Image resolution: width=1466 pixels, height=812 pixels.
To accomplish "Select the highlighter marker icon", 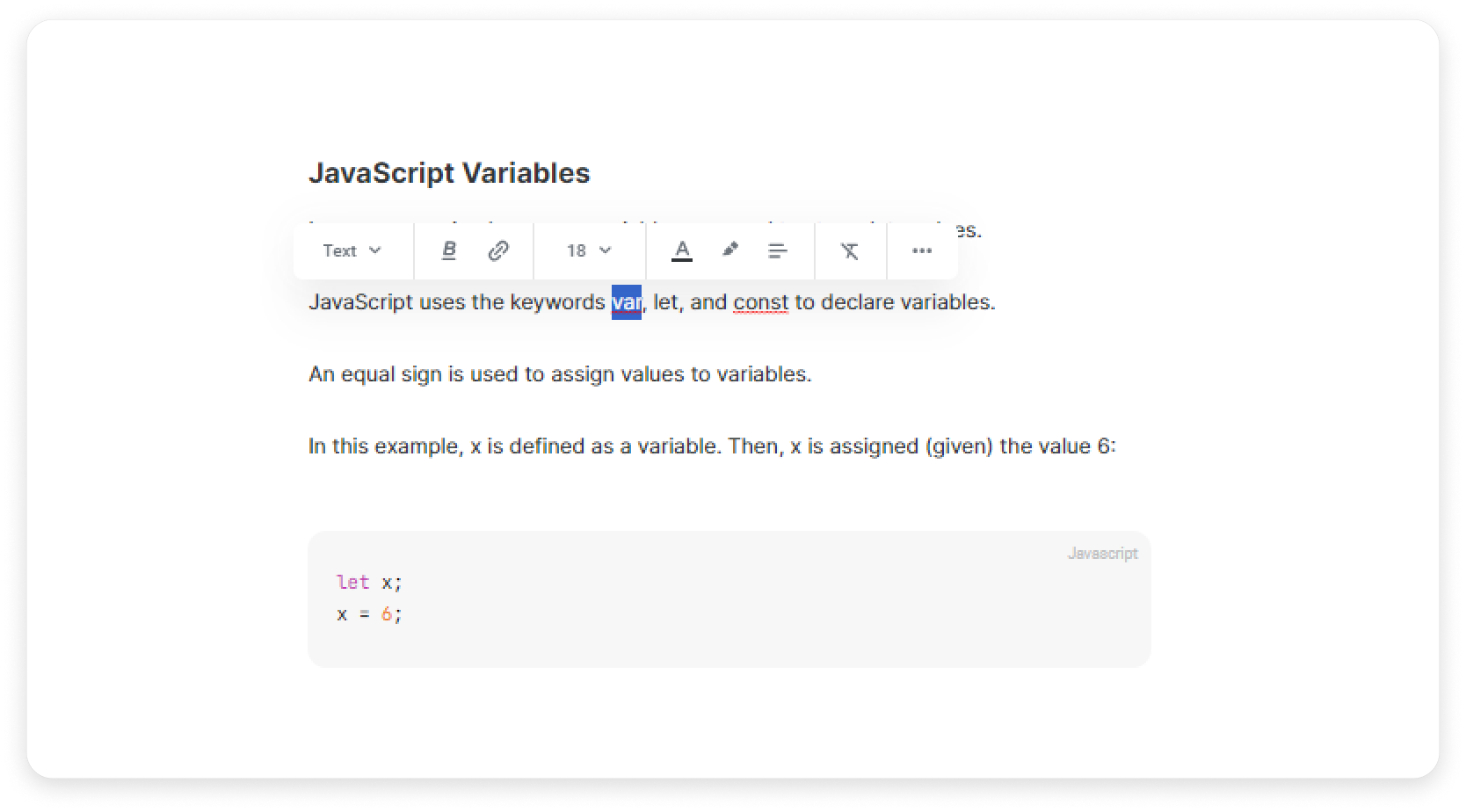I will point(729,250).
